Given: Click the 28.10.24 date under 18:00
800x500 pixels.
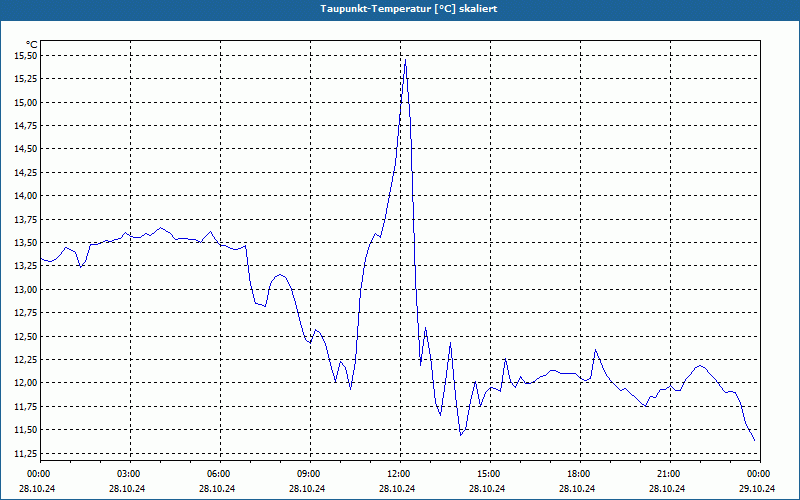Looking at the screenshot, I should pyautogui.click(x=577, y=488).
